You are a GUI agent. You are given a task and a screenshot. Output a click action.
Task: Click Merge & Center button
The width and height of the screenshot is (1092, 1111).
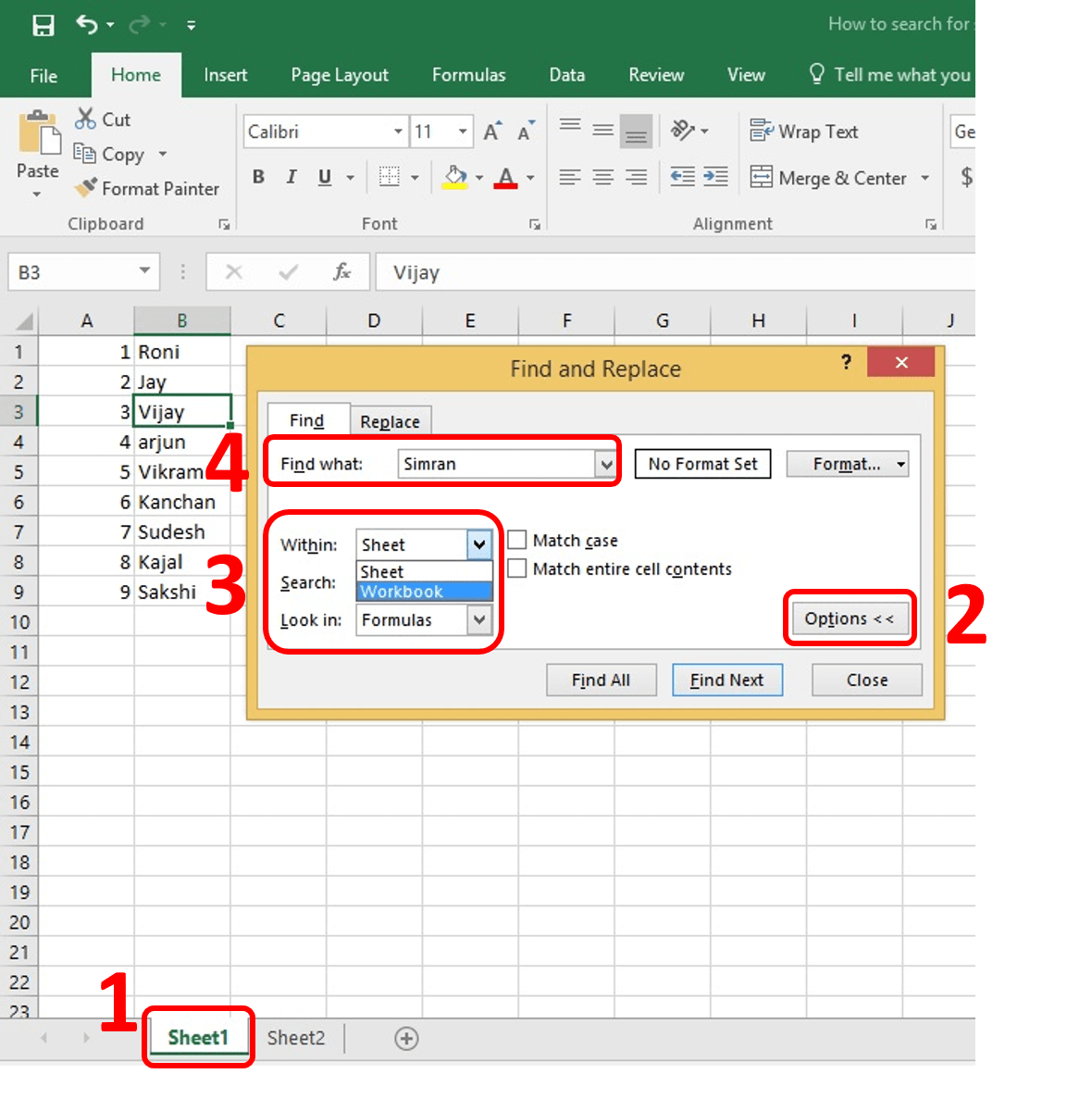(x=828, y=178)
